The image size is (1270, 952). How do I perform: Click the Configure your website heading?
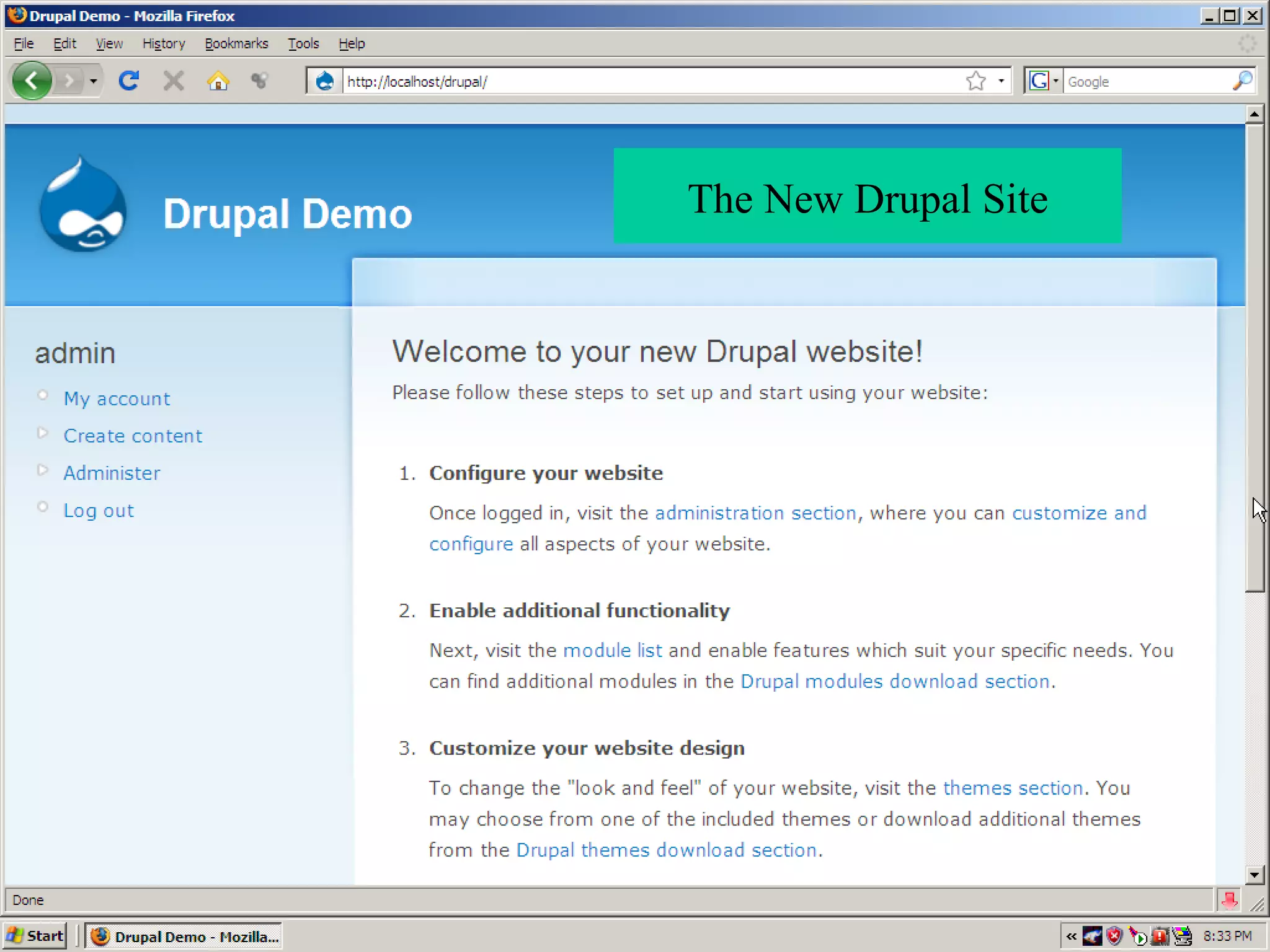point(546,473)
